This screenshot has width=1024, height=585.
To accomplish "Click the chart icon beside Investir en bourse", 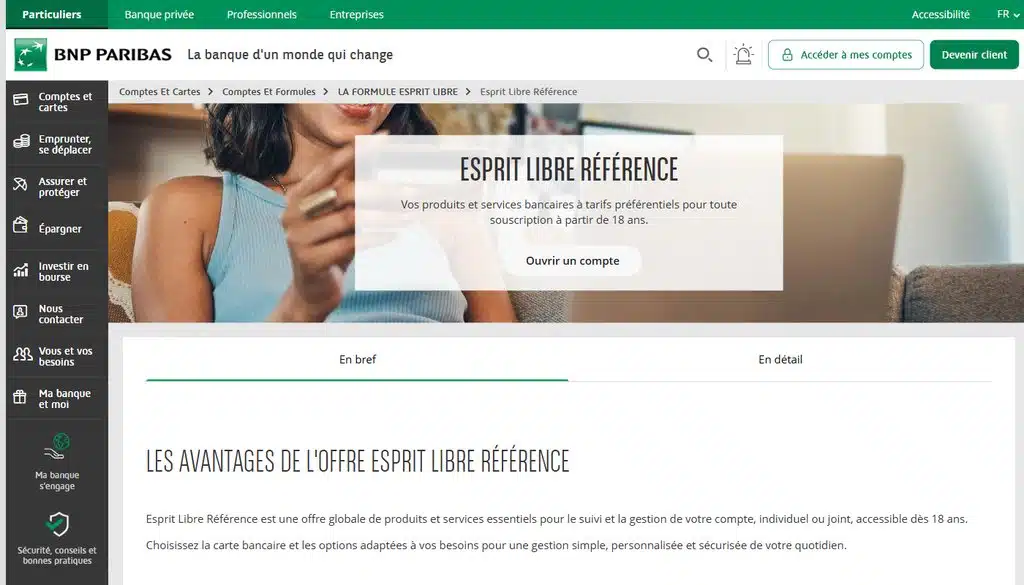I will (x=21, y=270).
